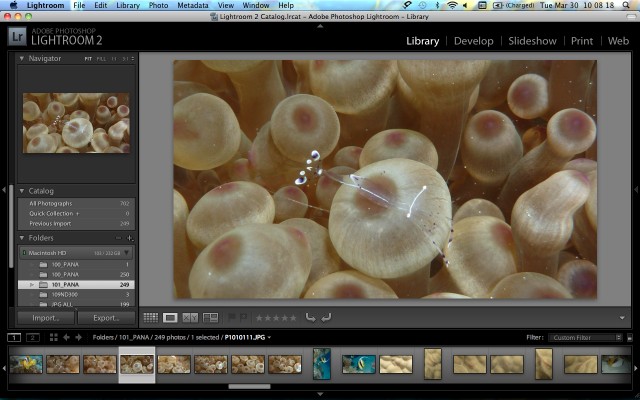Open the Metadata menu
The height and width of the screenshot is (400, 640).
pos(192,5)
